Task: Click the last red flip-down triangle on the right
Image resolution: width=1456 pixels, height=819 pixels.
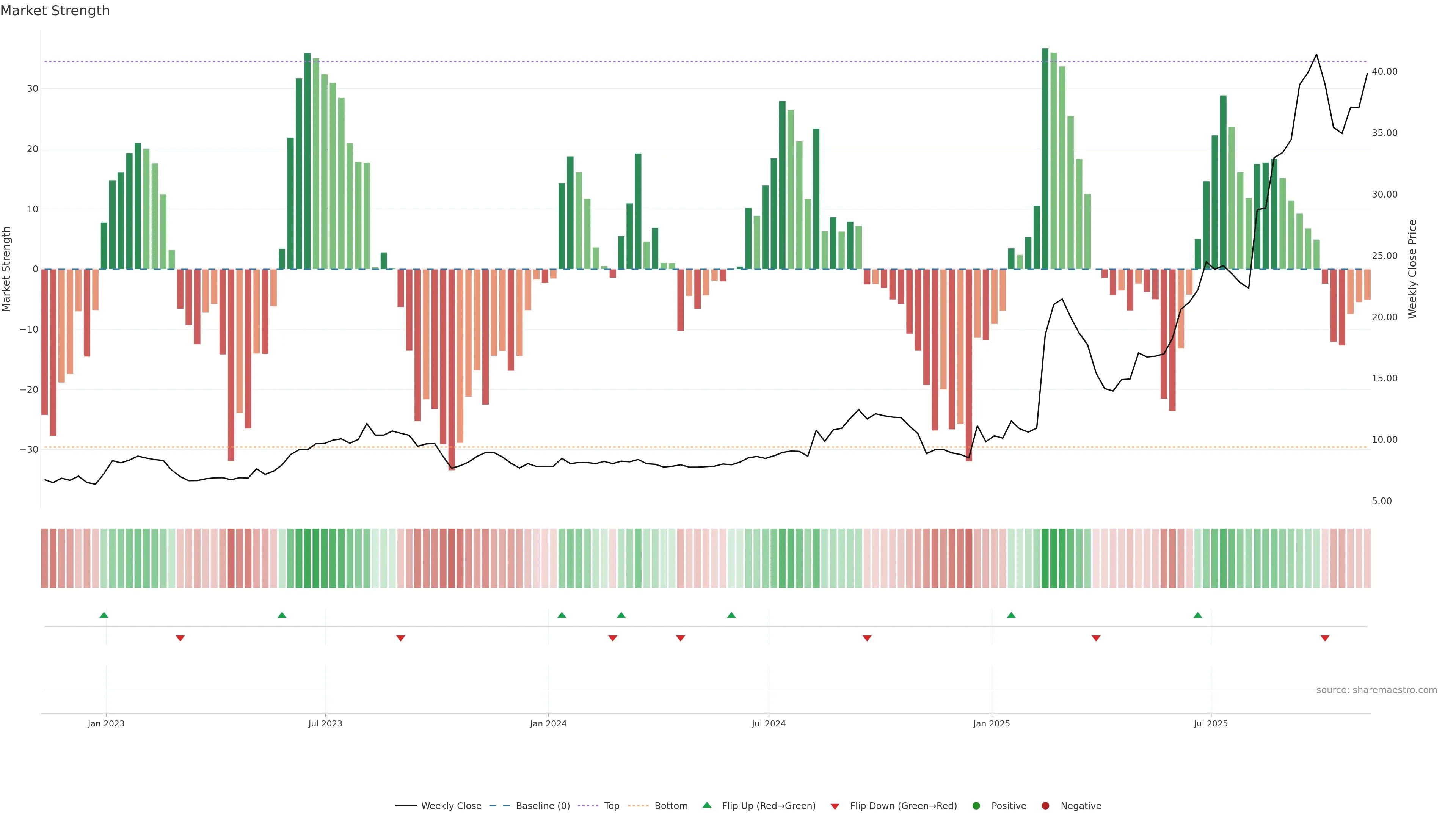Action: (x=1325, y=638)
